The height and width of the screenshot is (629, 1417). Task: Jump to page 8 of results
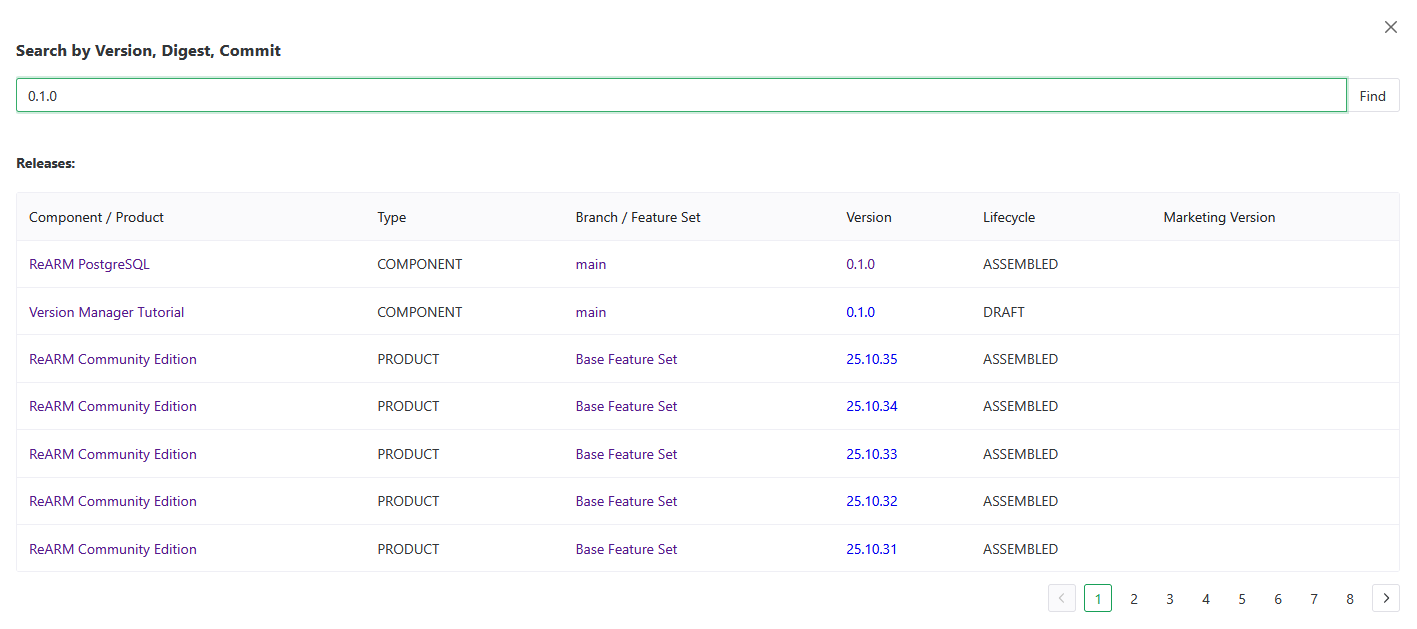1349,598
